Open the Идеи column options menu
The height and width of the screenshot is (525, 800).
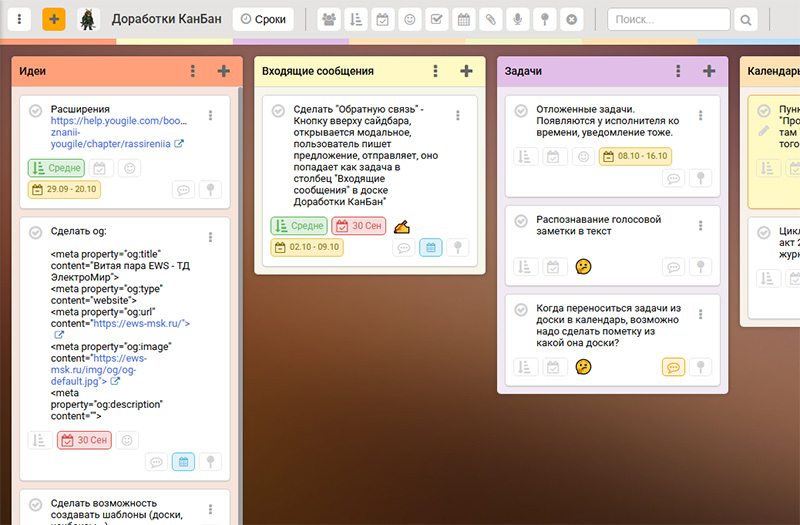(x=193, y=71)
